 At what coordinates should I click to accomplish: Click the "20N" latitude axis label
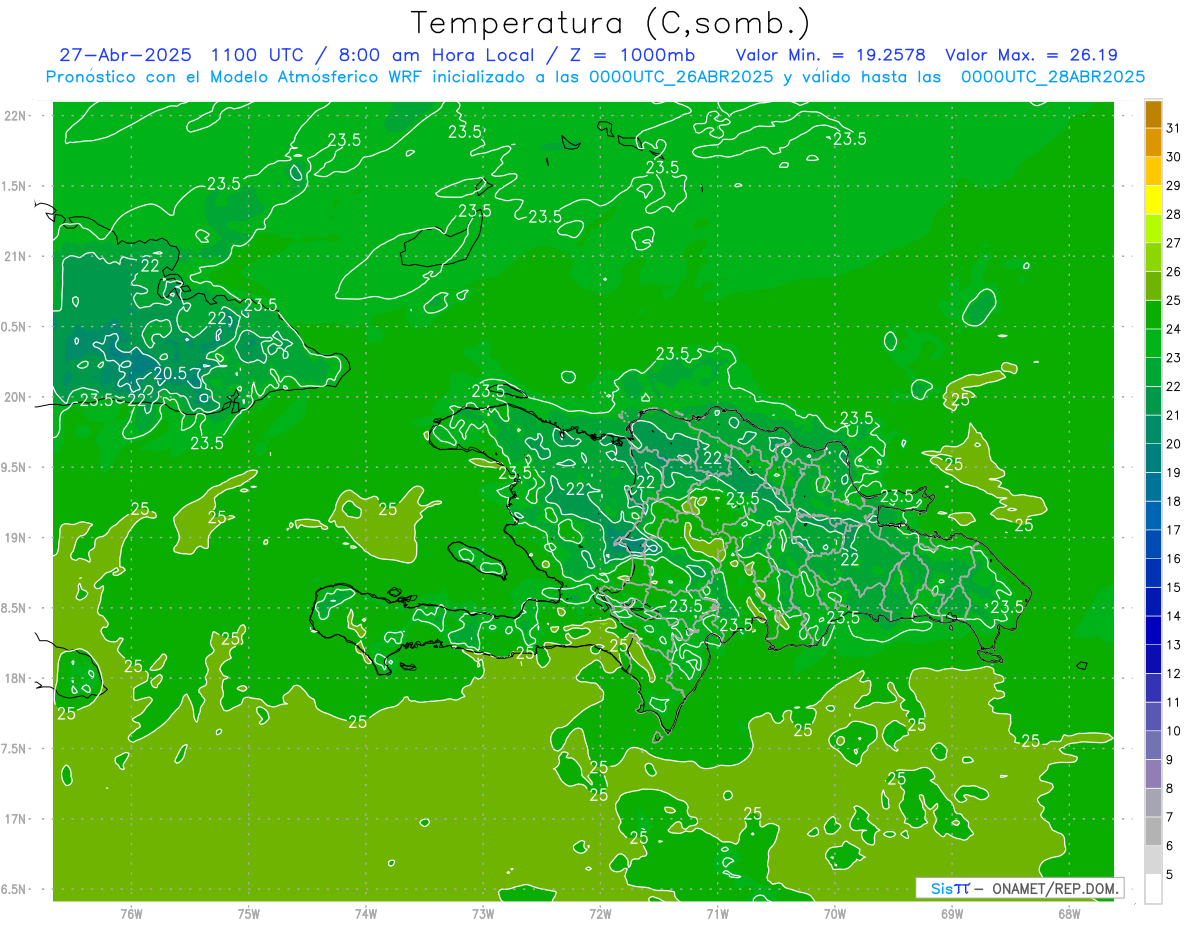click(16, 397)
